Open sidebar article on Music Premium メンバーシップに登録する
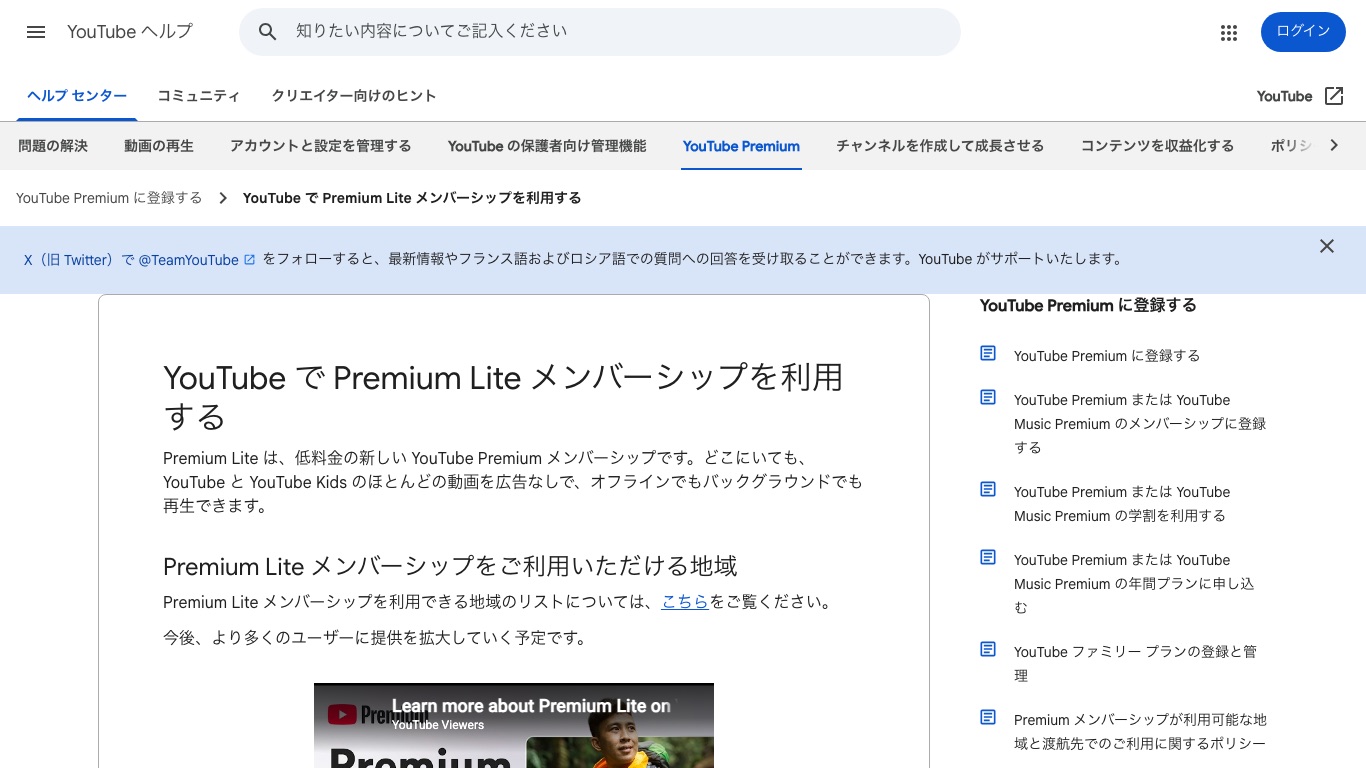1366x768 pixels. (1140, 424)
